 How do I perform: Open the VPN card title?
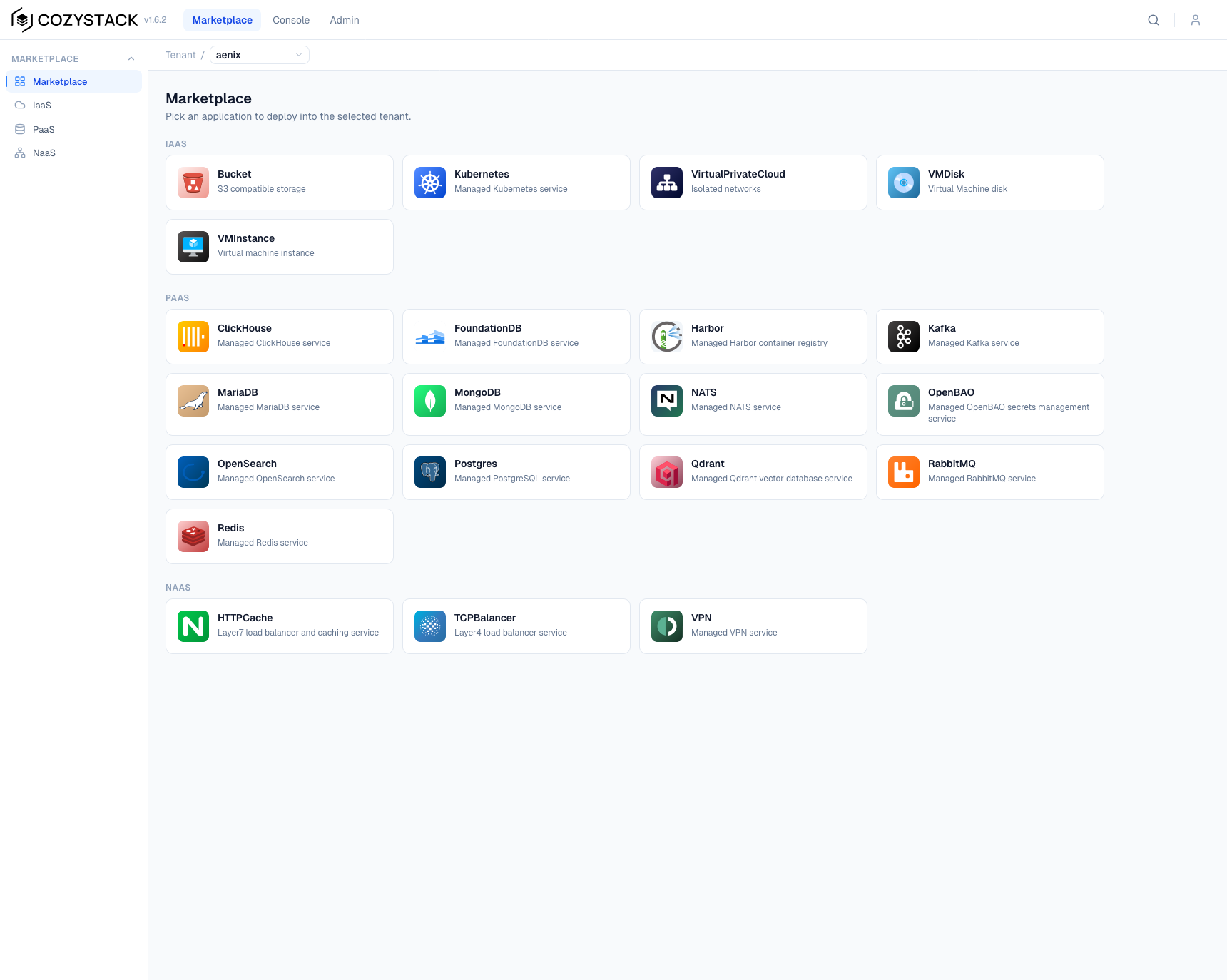point(701,618)
